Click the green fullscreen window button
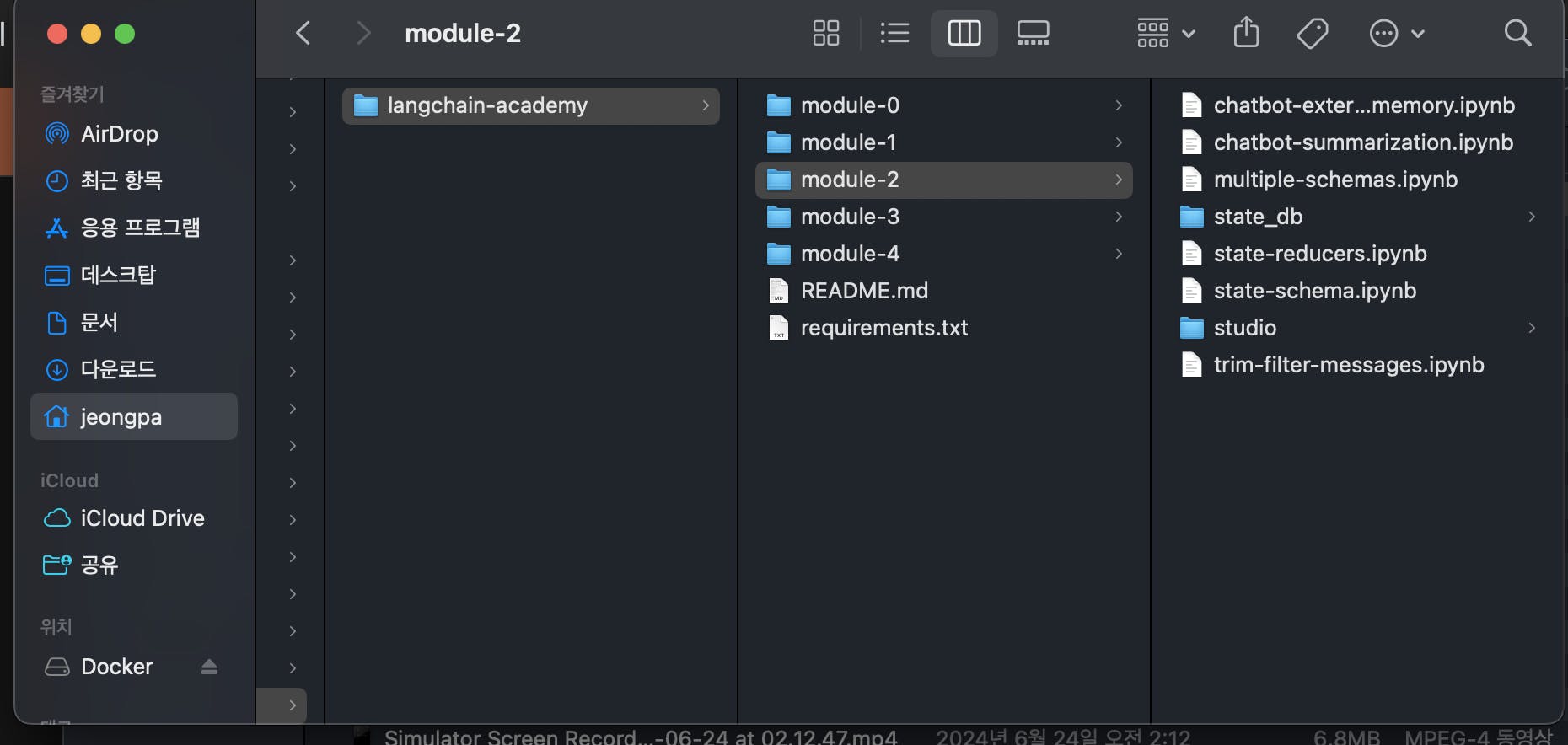This screenshot has height=745, width=1568. pos(125,34)
